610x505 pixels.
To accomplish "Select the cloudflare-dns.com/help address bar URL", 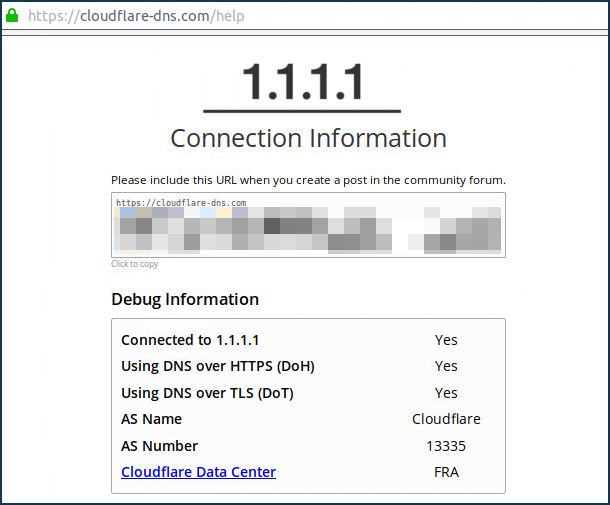I will (136, 16).
